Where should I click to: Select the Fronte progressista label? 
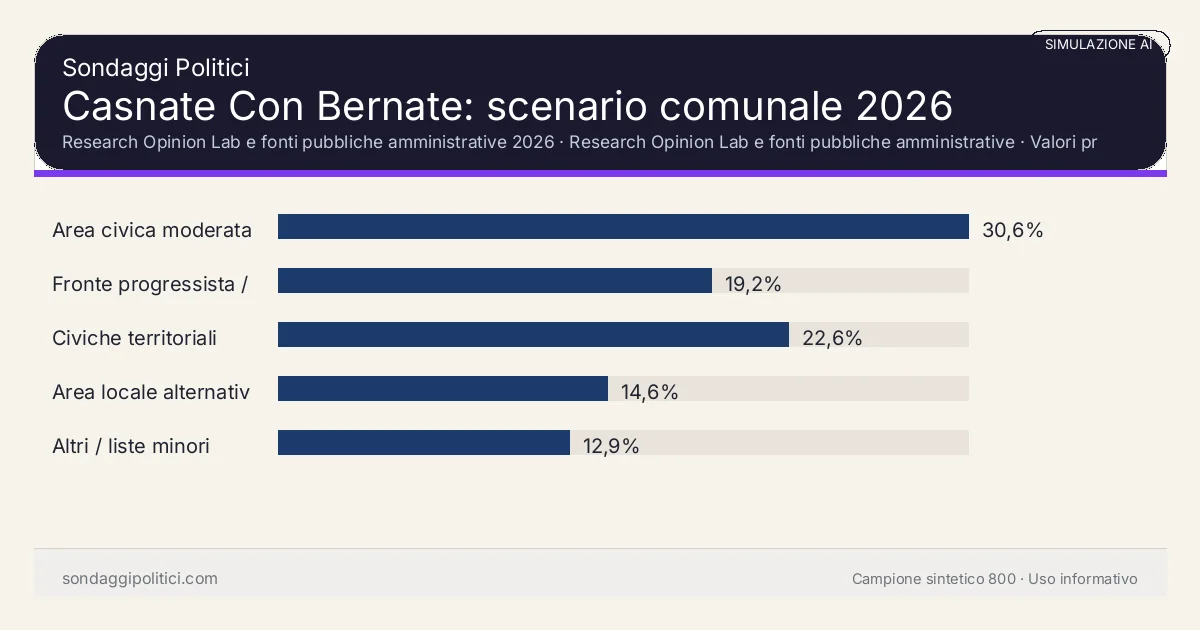[150, 284]
